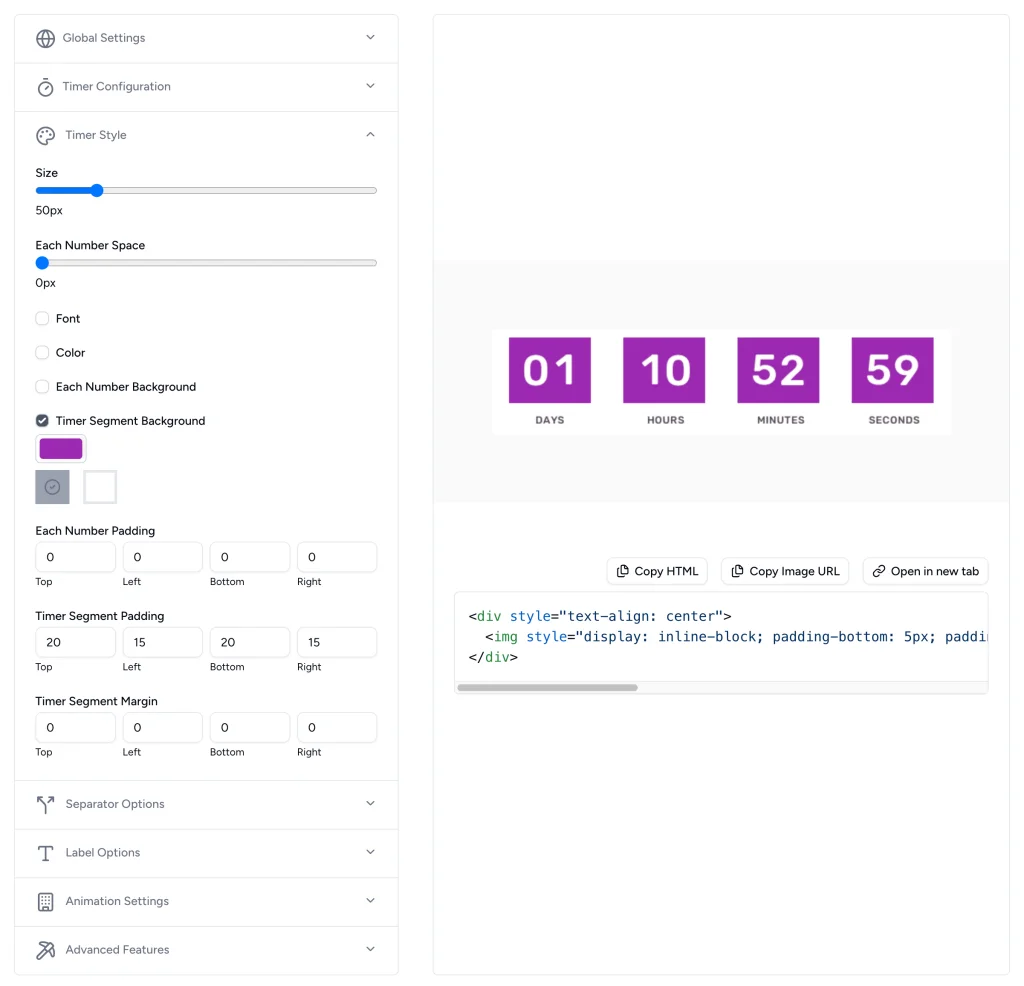Screen dimensions: 1024x986
Task: Open the purple segment background color swatch
Action: coord(61,449)
